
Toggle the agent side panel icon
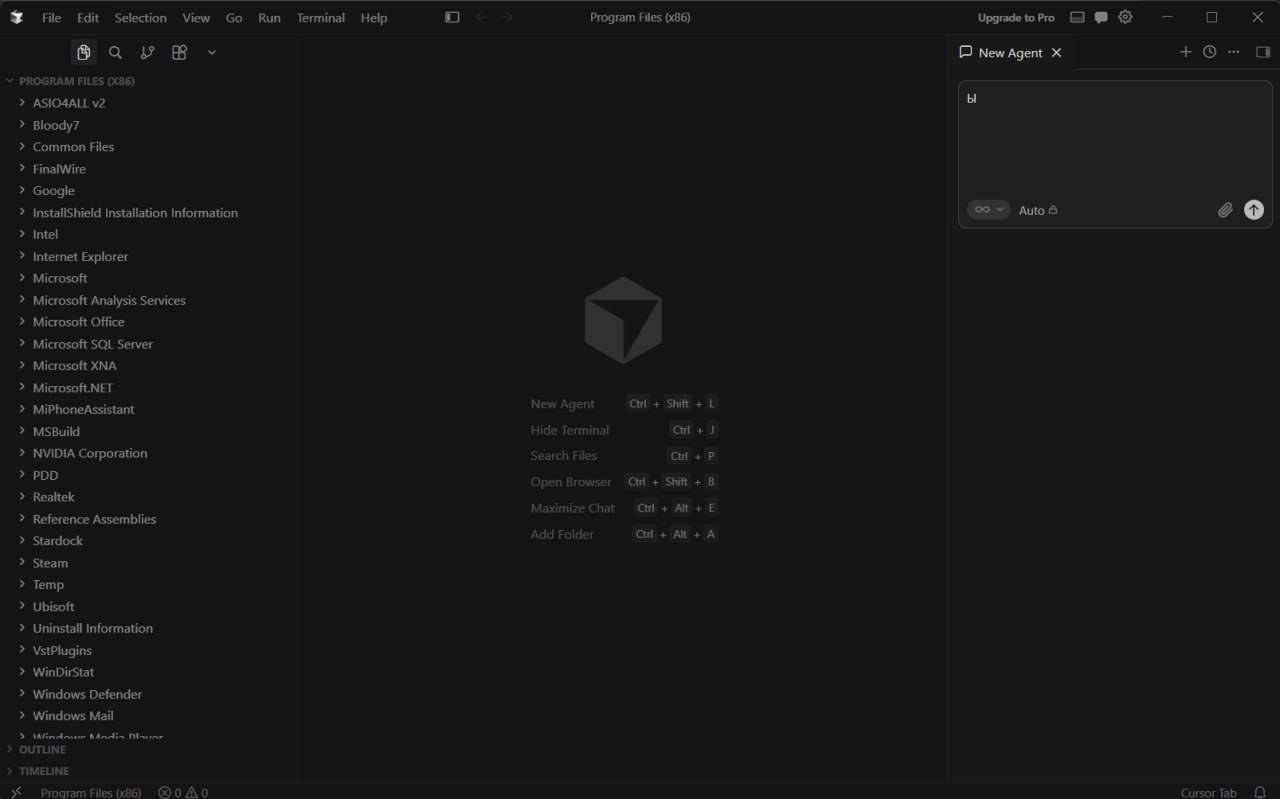(1263, 52)
